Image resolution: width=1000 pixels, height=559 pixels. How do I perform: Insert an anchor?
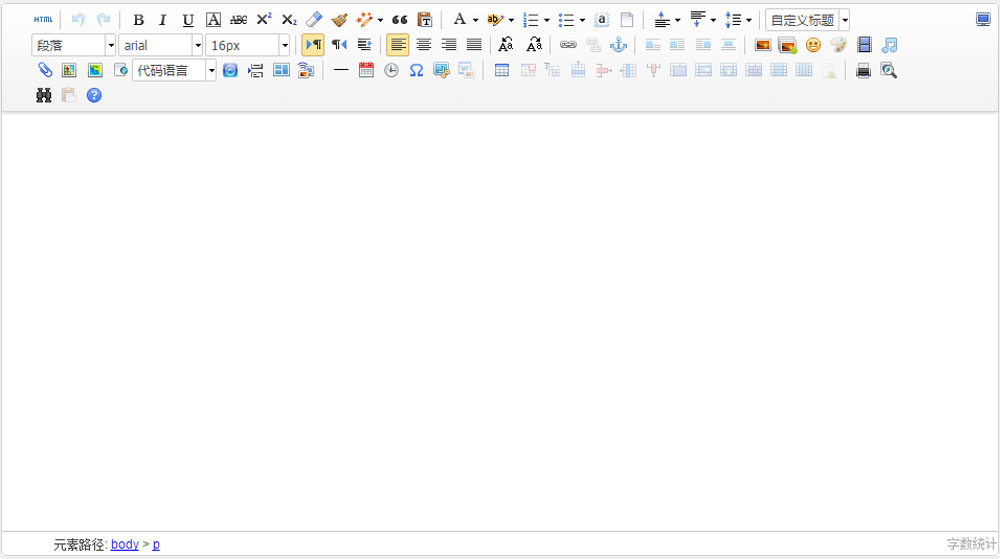(x=618, y=45)
